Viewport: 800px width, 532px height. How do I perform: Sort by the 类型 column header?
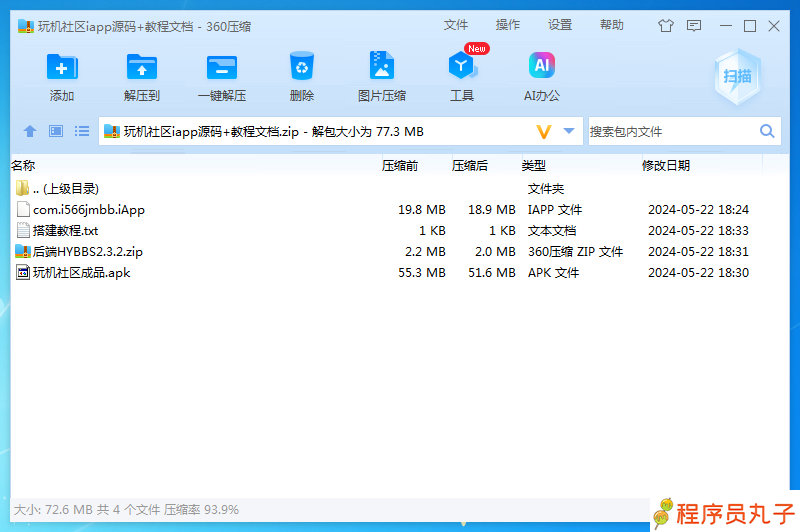(534, 165)
